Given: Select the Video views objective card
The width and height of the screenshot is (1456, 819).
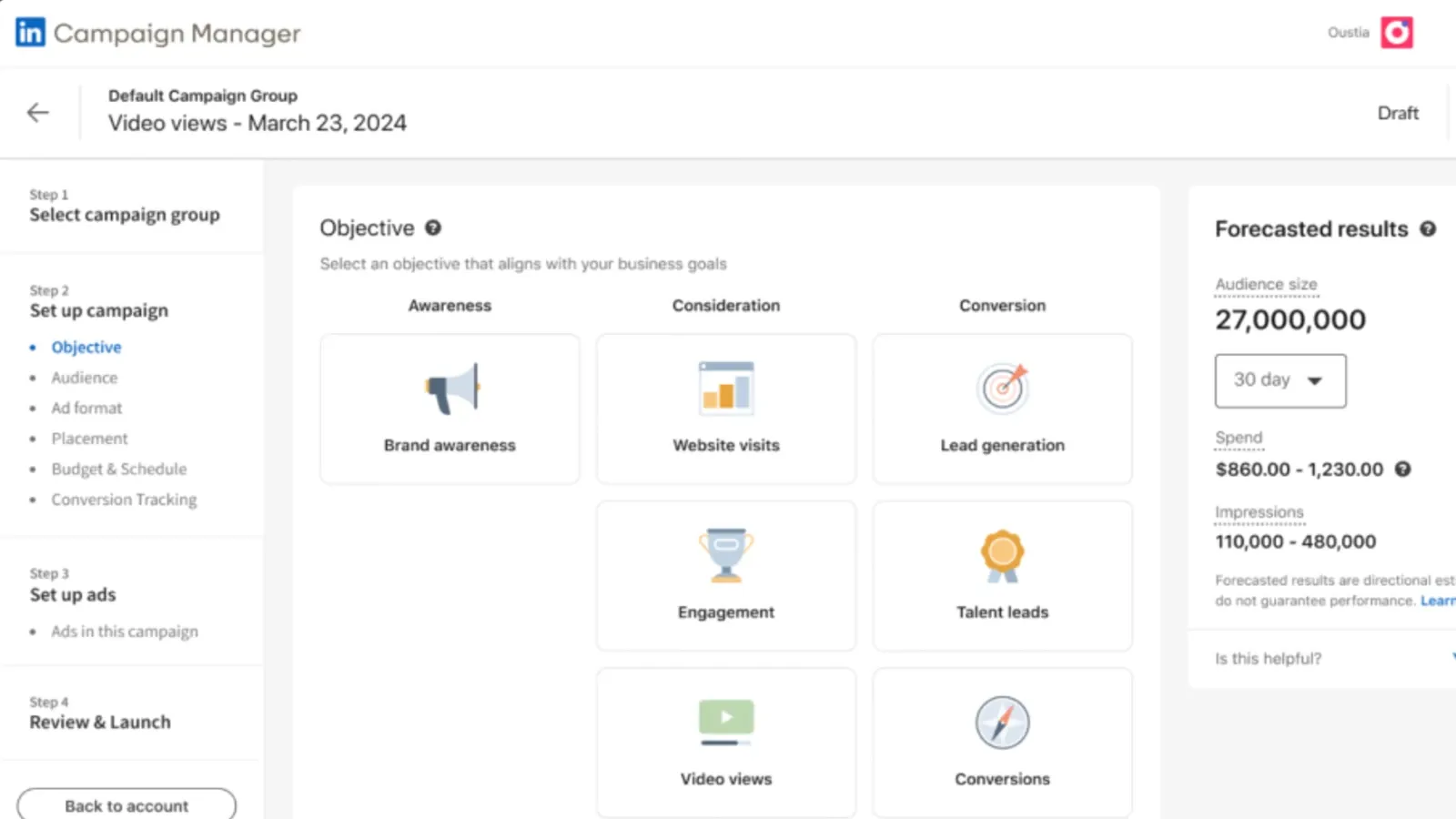Looking at the screenshot, I should pos(726,743).
